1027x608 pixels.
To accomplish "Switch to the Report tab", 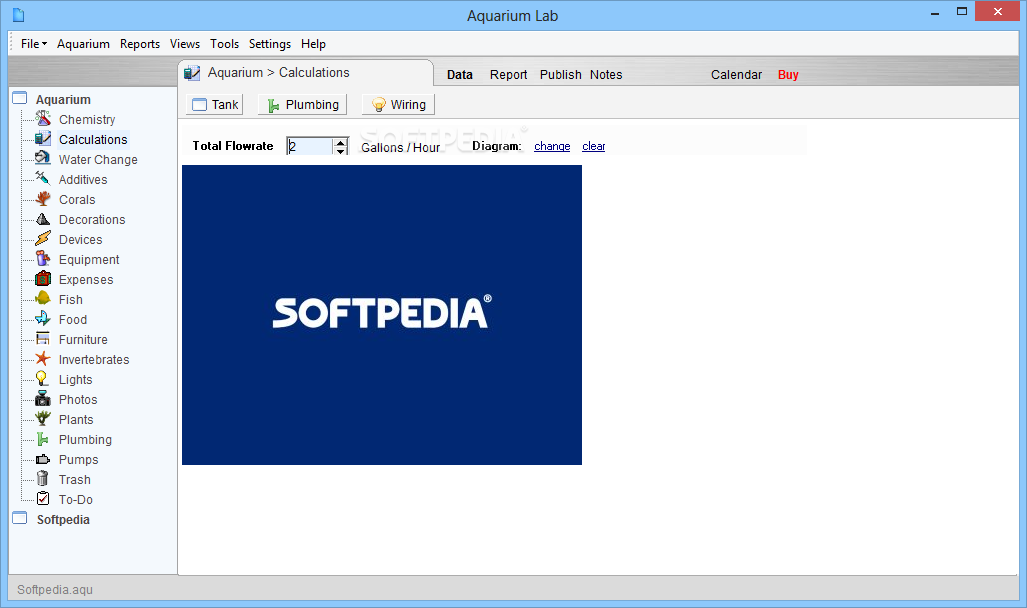I will pyautogui.click(x=508, y=75).
